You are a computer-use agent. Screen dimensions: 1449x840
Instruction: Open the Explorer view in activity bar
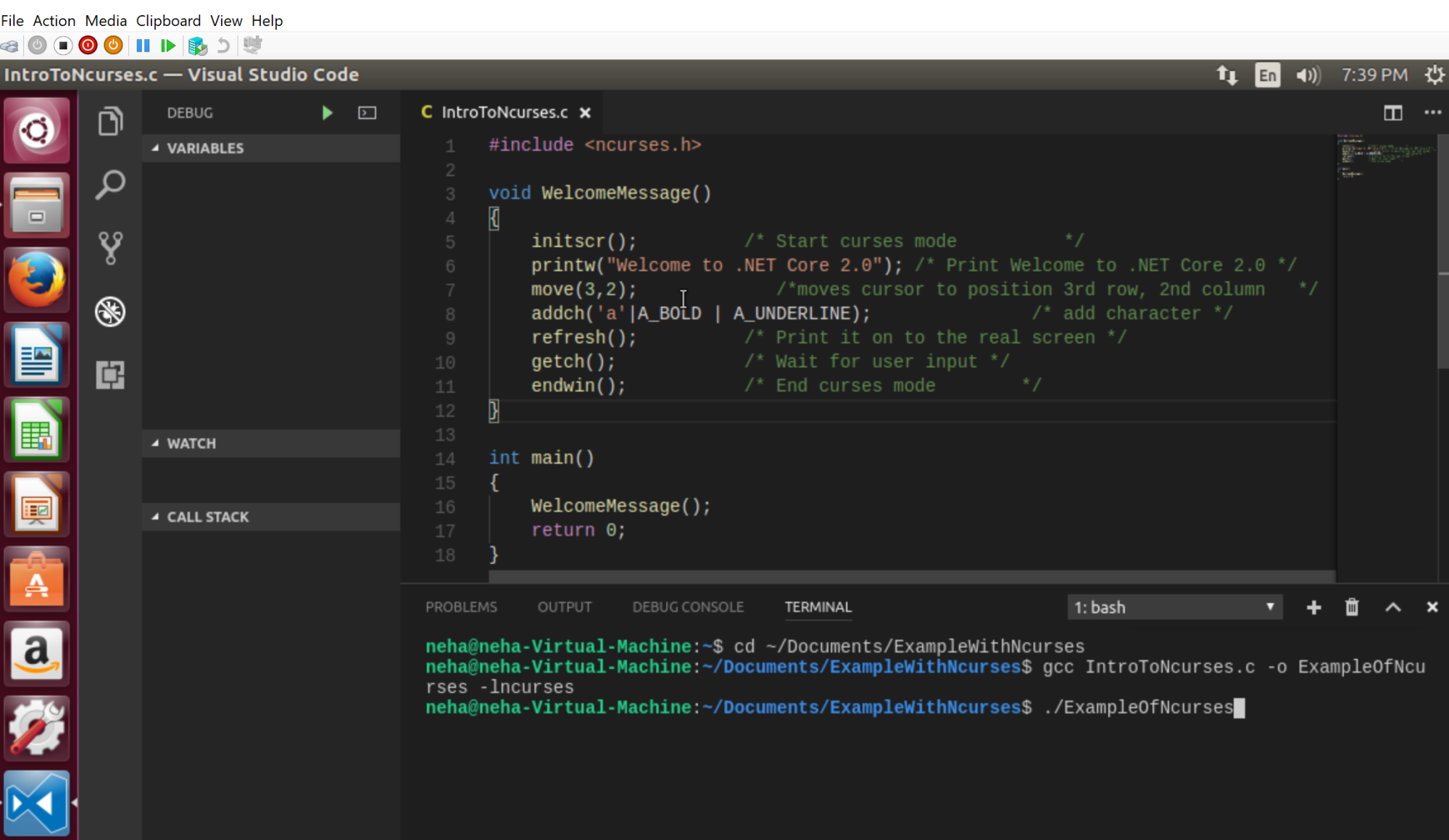110,121
